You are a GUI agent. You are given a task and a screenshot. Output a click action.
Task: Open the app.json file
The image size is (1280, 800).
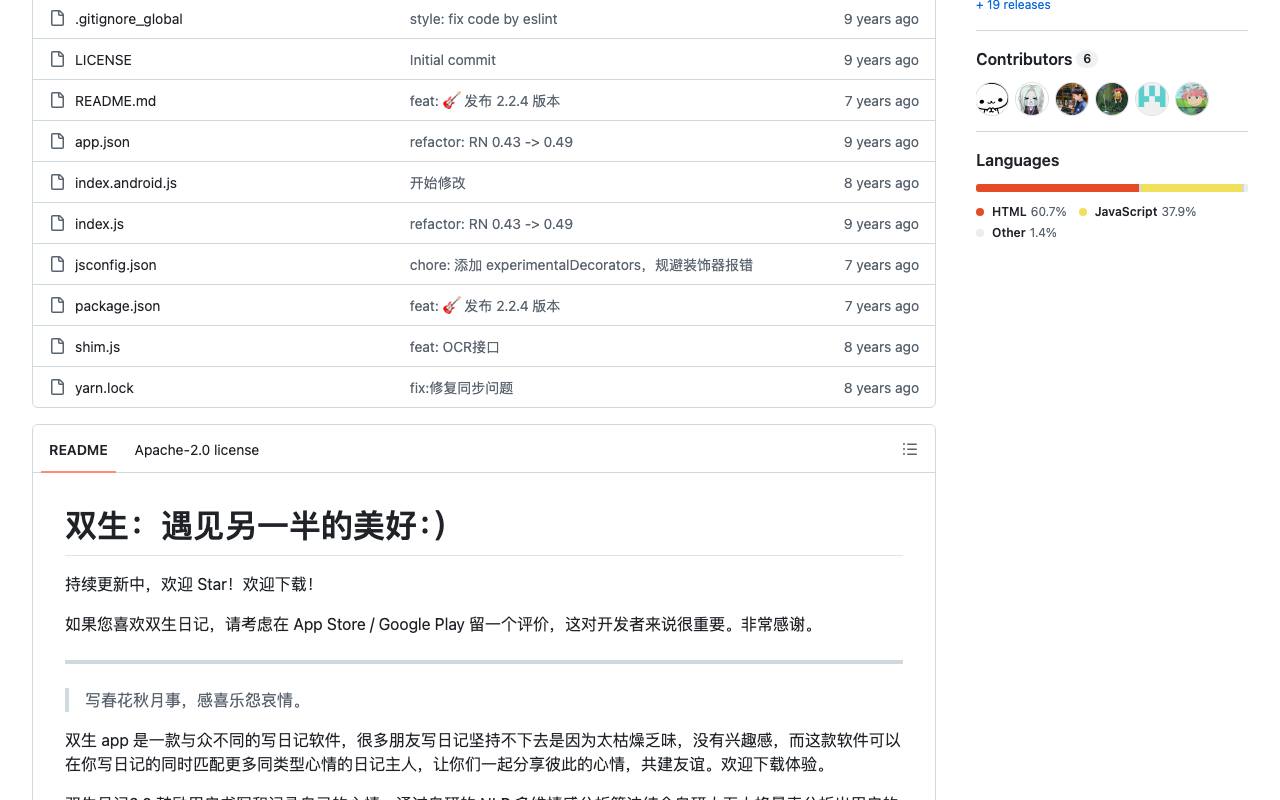pyautogui.click(x=102, y=142)
